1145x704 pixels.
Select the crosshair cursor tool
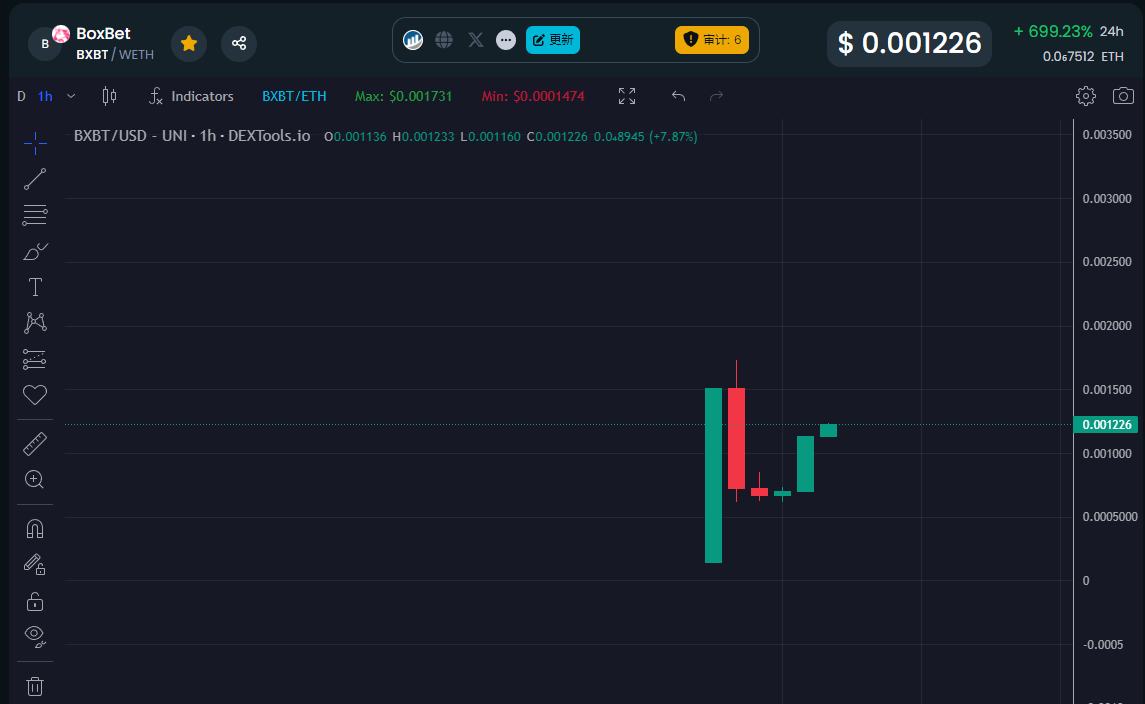tap(35, 144)
